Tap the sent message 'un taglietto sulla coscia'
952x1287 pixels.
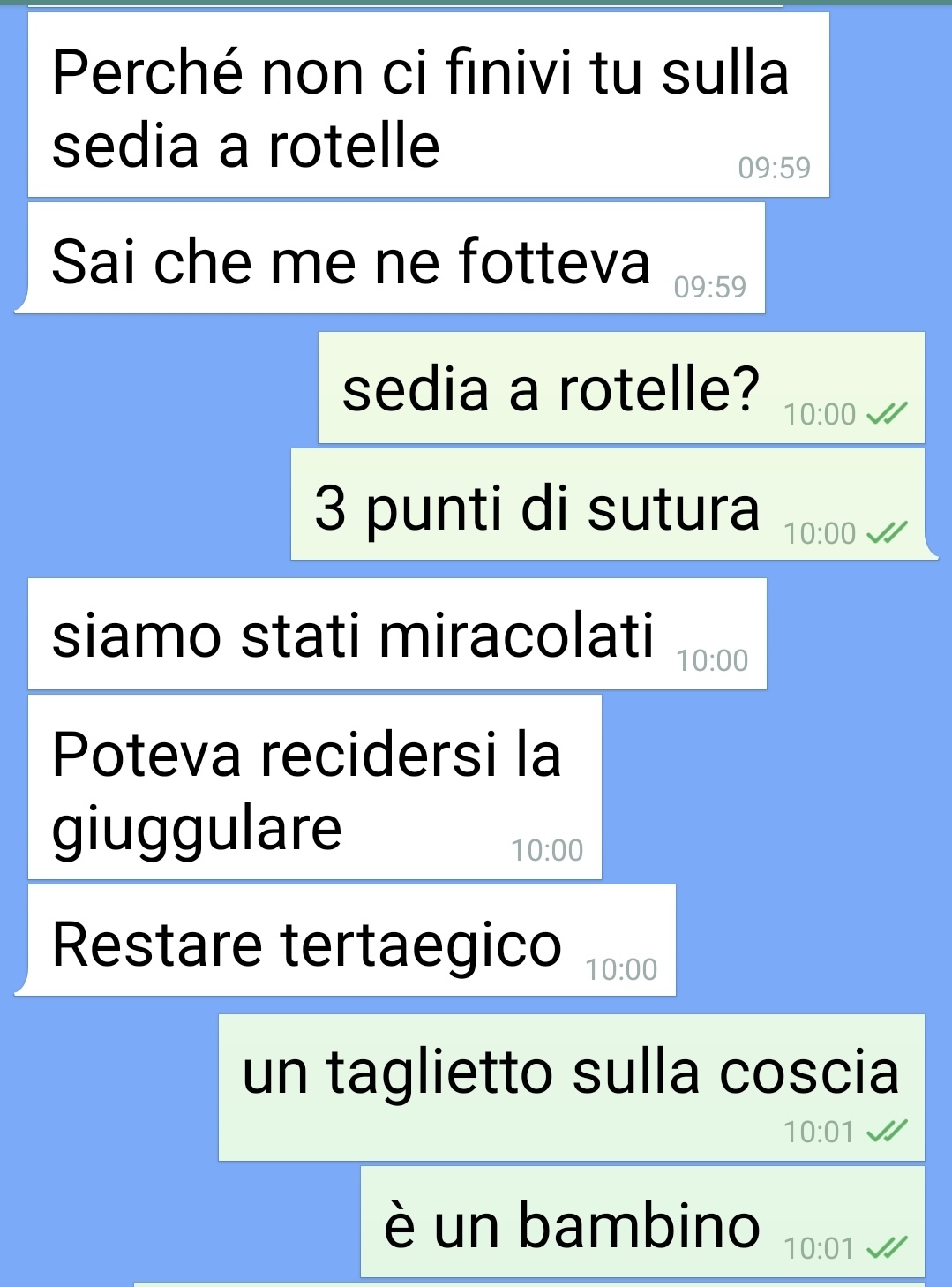572,1088
